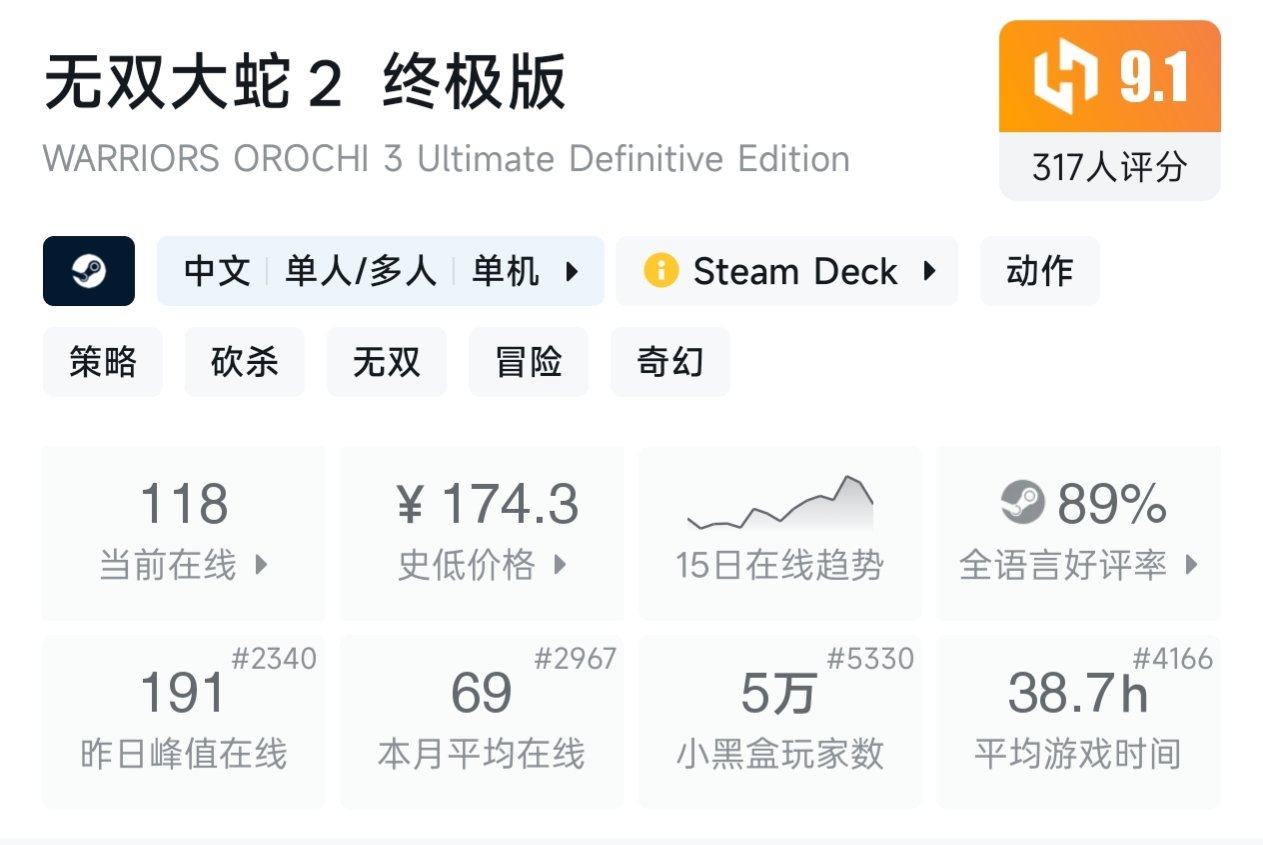The image size is (1263, 845).
Task: Open 昨日峰值在线 stat card
Action: click(x=184, y=721)
